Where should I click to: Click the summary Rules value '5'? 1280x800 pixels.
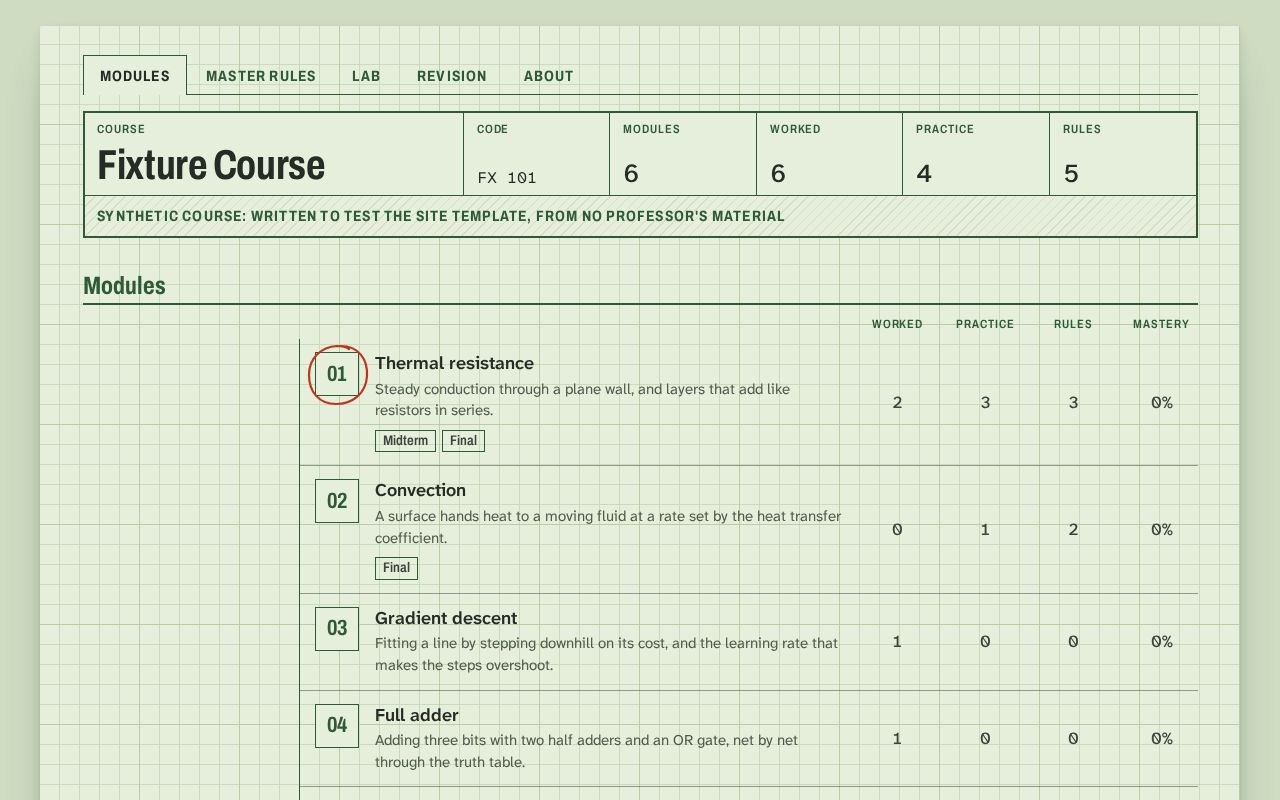coord(1071,174)
